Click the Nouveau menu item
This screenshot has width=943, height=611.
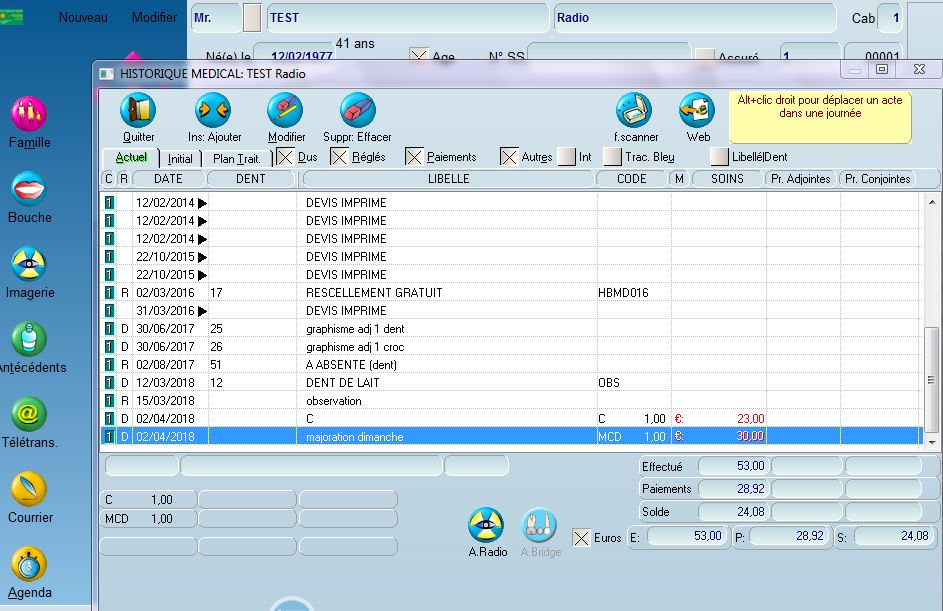click(83, 18)
